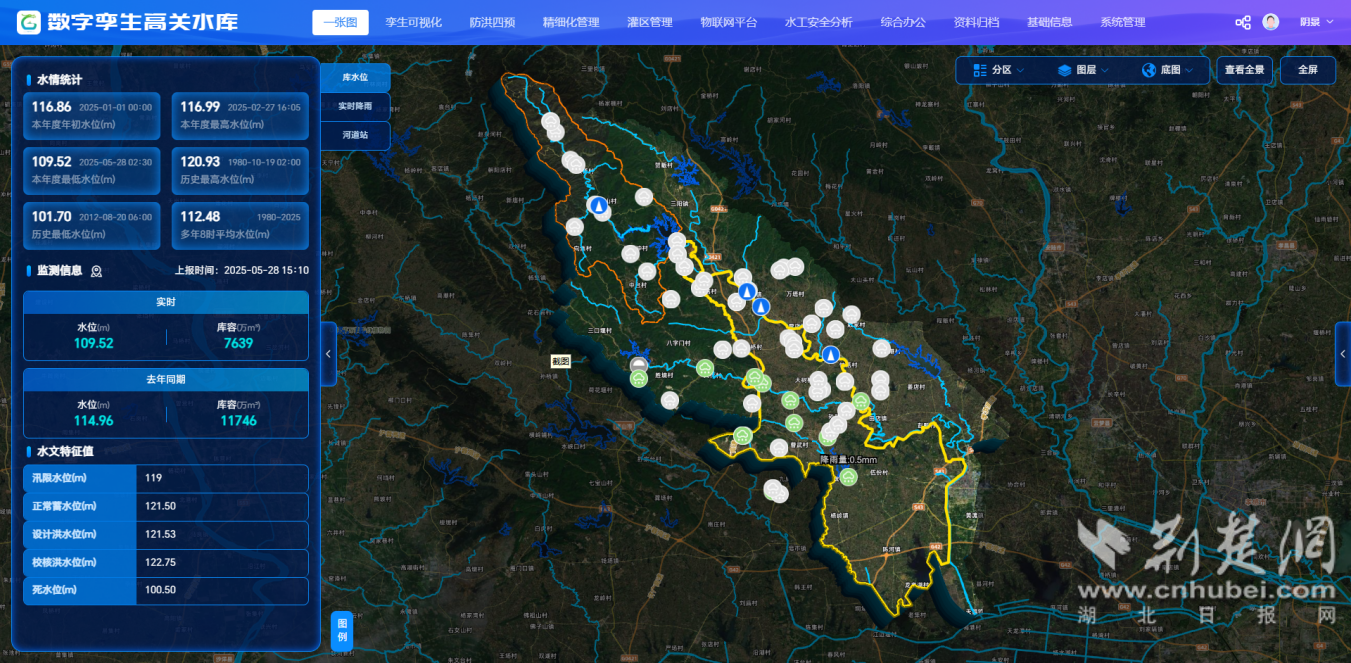Click the 分区 grid icon

coord(977,70)
